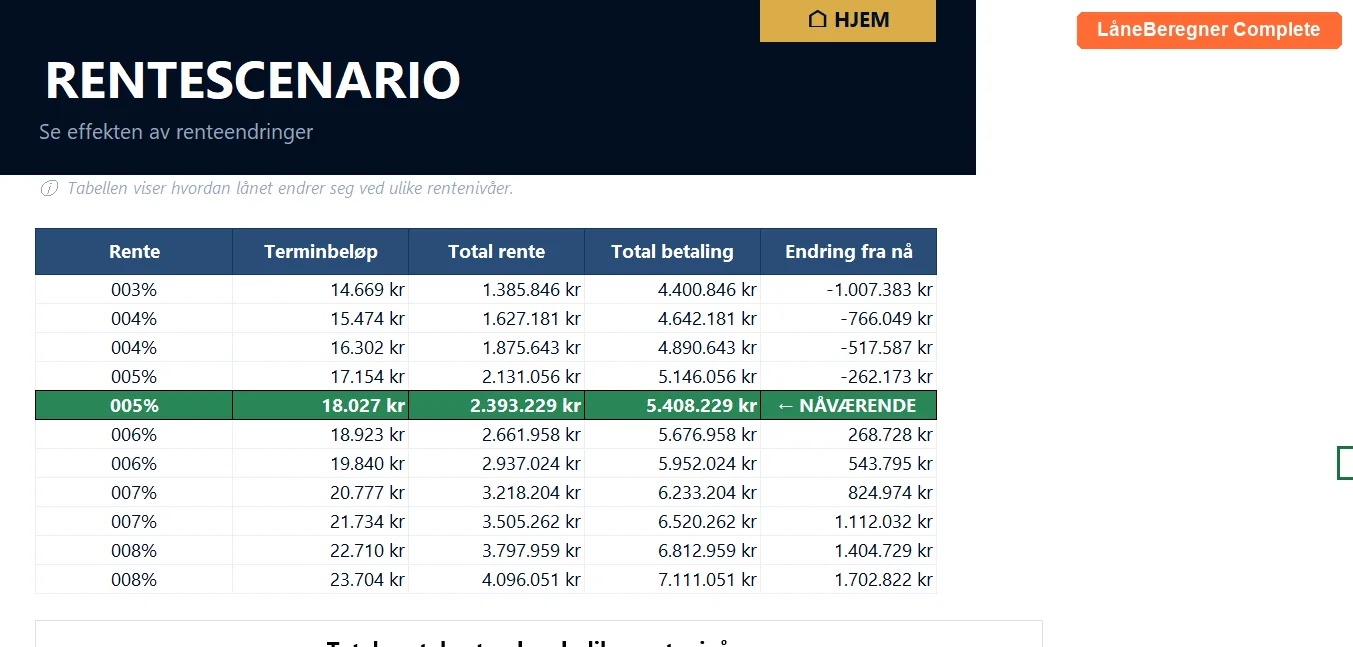1353x647 pixels.
Task: Click the 7.111.051 kr cell
Action: tap(673, 580)
